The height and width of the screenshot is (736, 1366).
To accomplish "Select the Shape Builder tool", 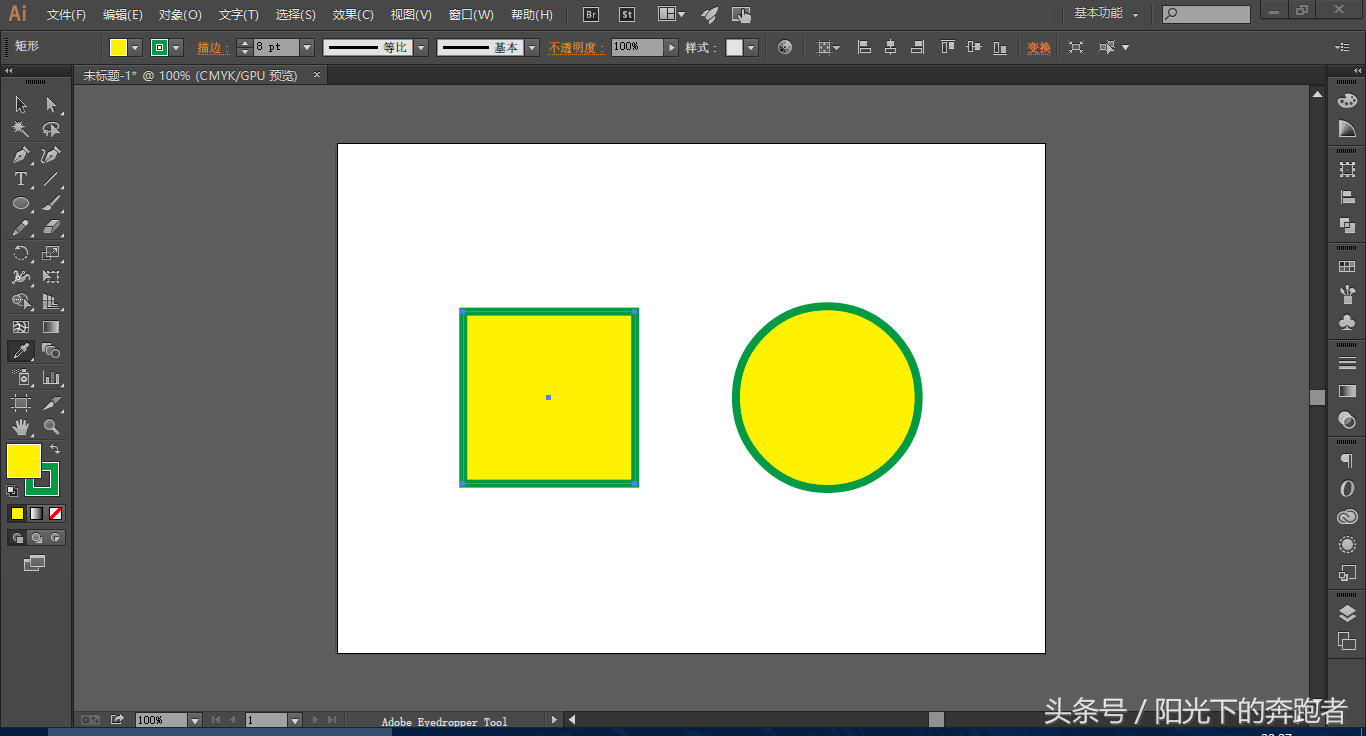I will click(20, 301).
